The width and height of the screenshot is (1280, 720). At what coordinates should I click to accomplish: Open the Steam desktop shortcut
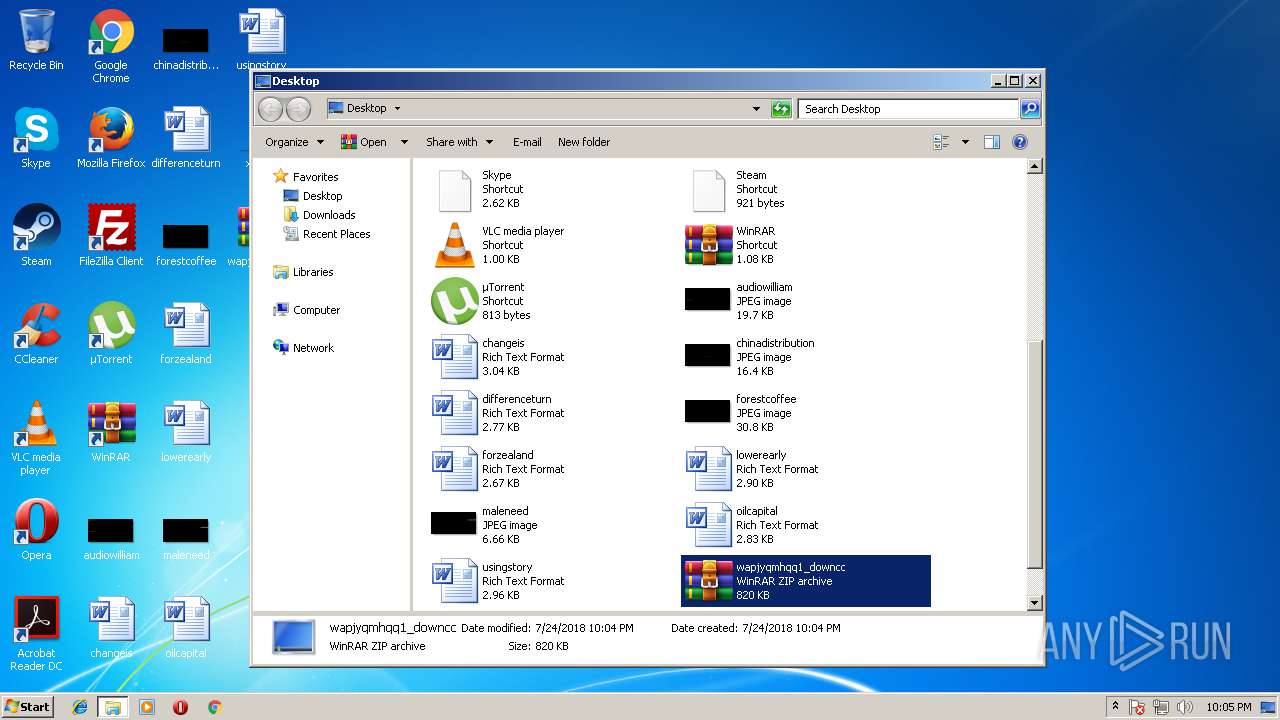coord(36,236)
